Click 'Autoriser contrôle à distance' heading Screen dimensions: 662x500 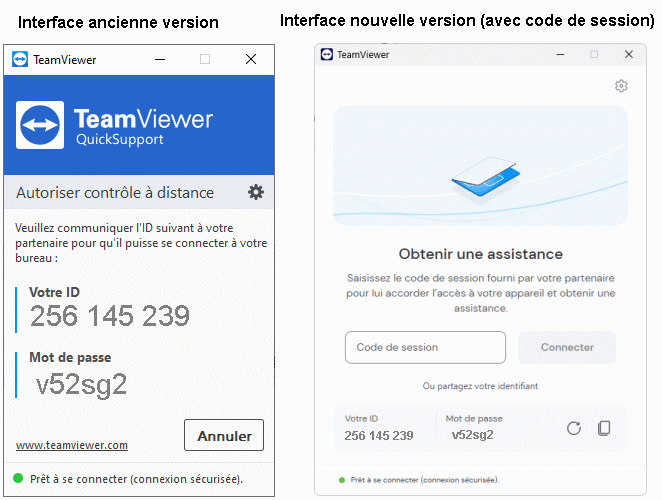(115, 193)
